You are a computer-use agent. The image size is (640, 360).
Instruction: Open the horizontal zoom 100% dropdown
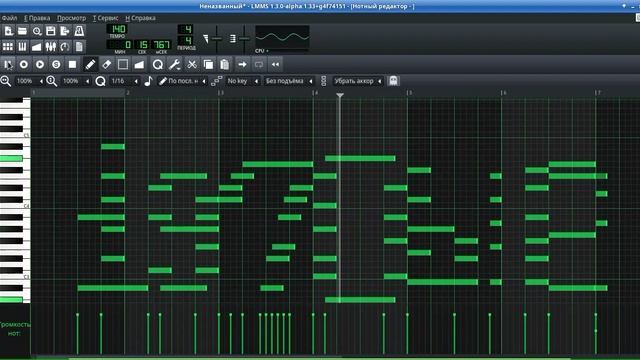(x=29, y=81)
